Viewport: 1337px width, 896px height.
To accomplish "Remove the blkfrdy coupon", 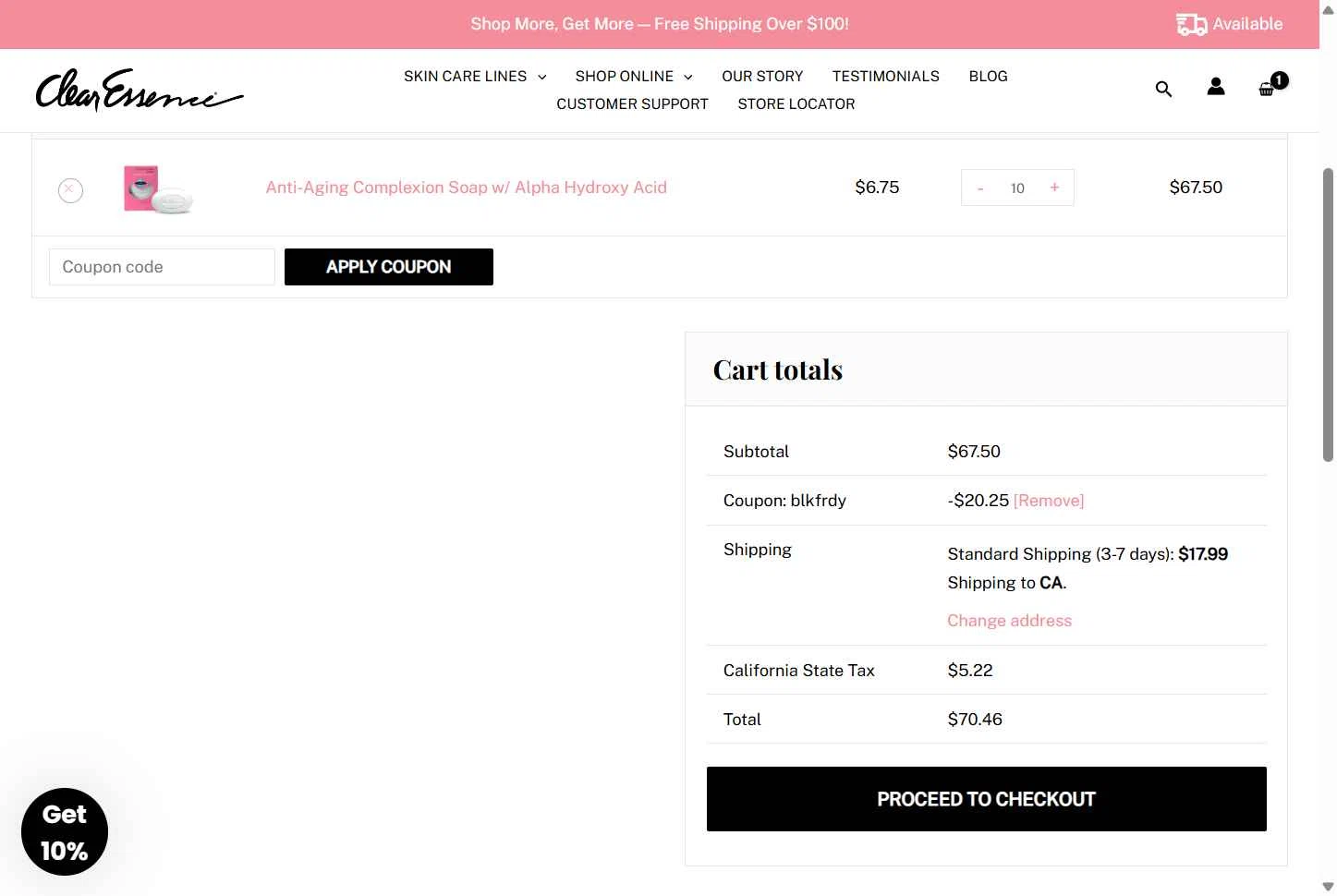I will click(x=1049, y=501).
